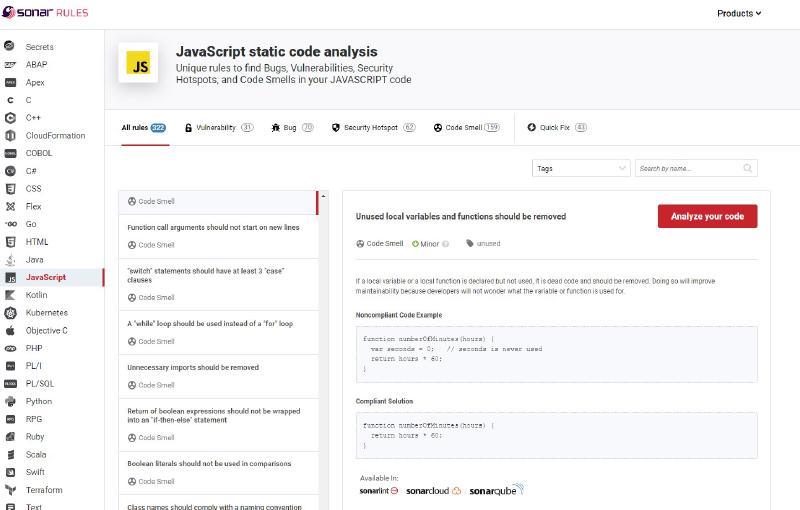Click the Sonar Rules logo
This screenshot has height=510, width=800.
[x=45, y=13]
